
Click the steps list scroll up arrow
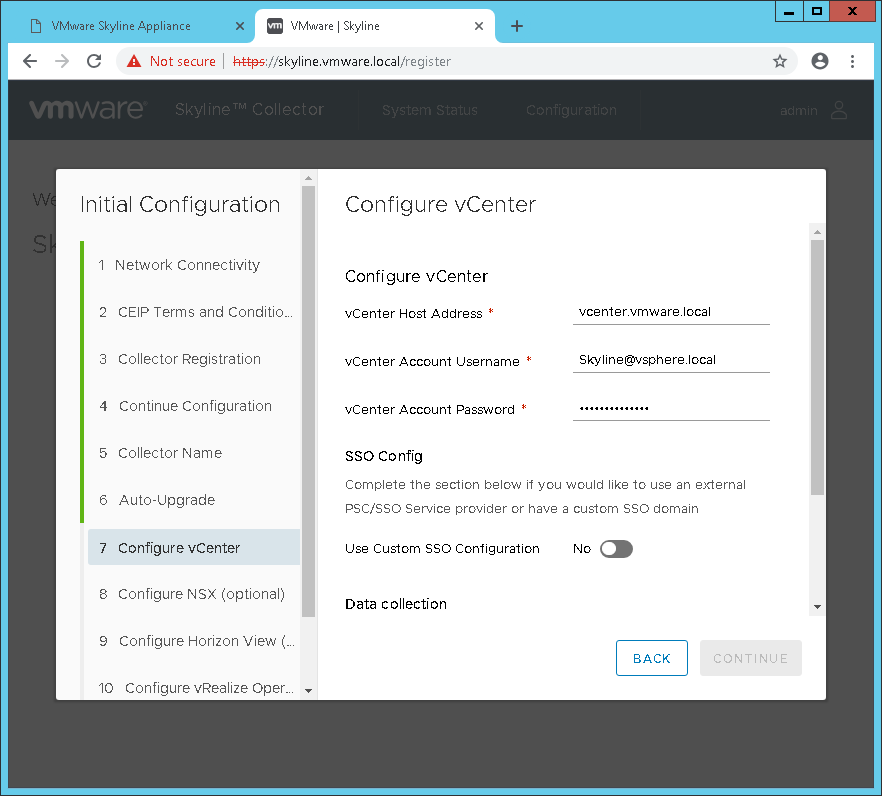coord(308,178)
